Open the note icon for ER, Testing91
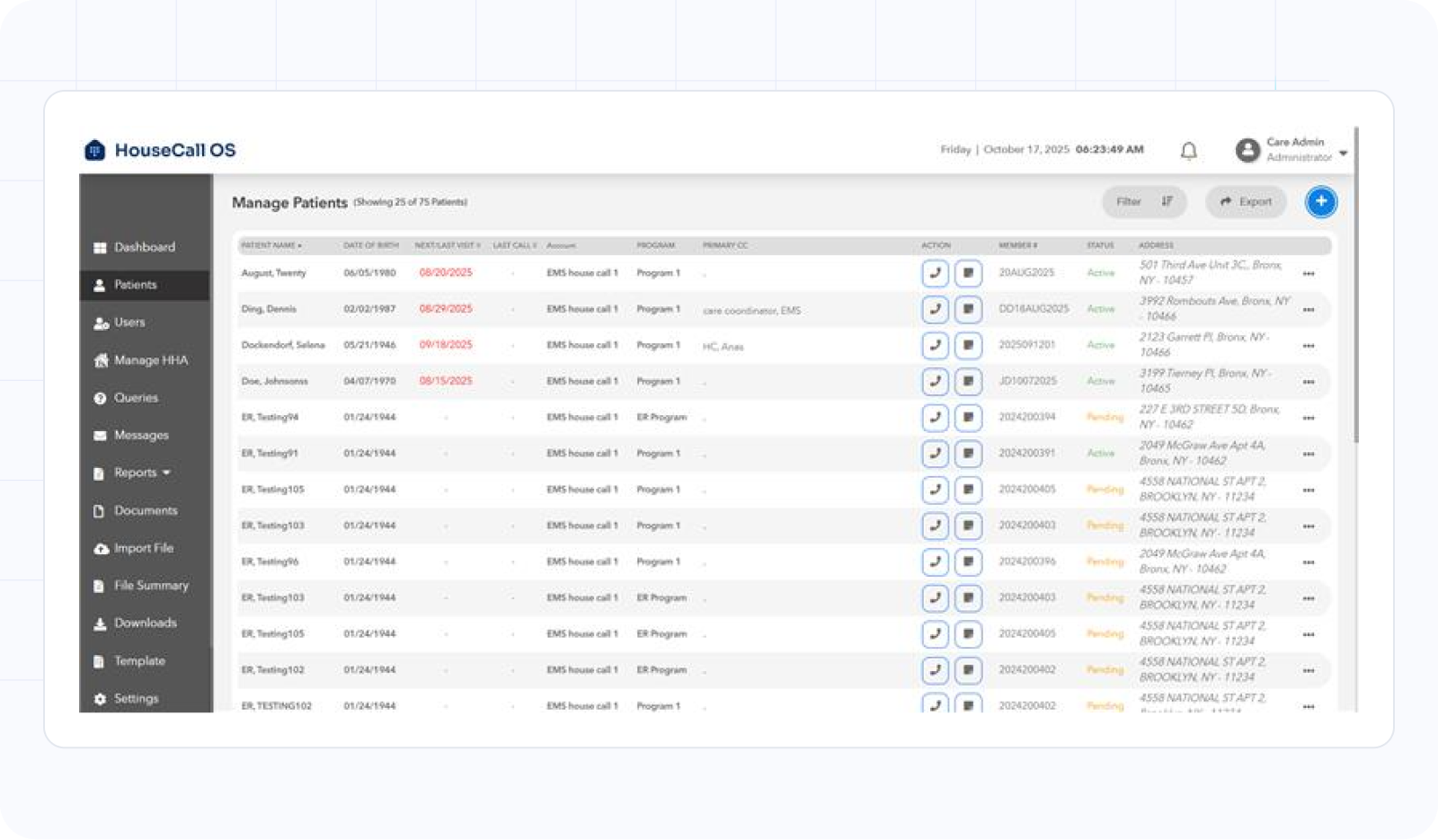 click(968, 454)
